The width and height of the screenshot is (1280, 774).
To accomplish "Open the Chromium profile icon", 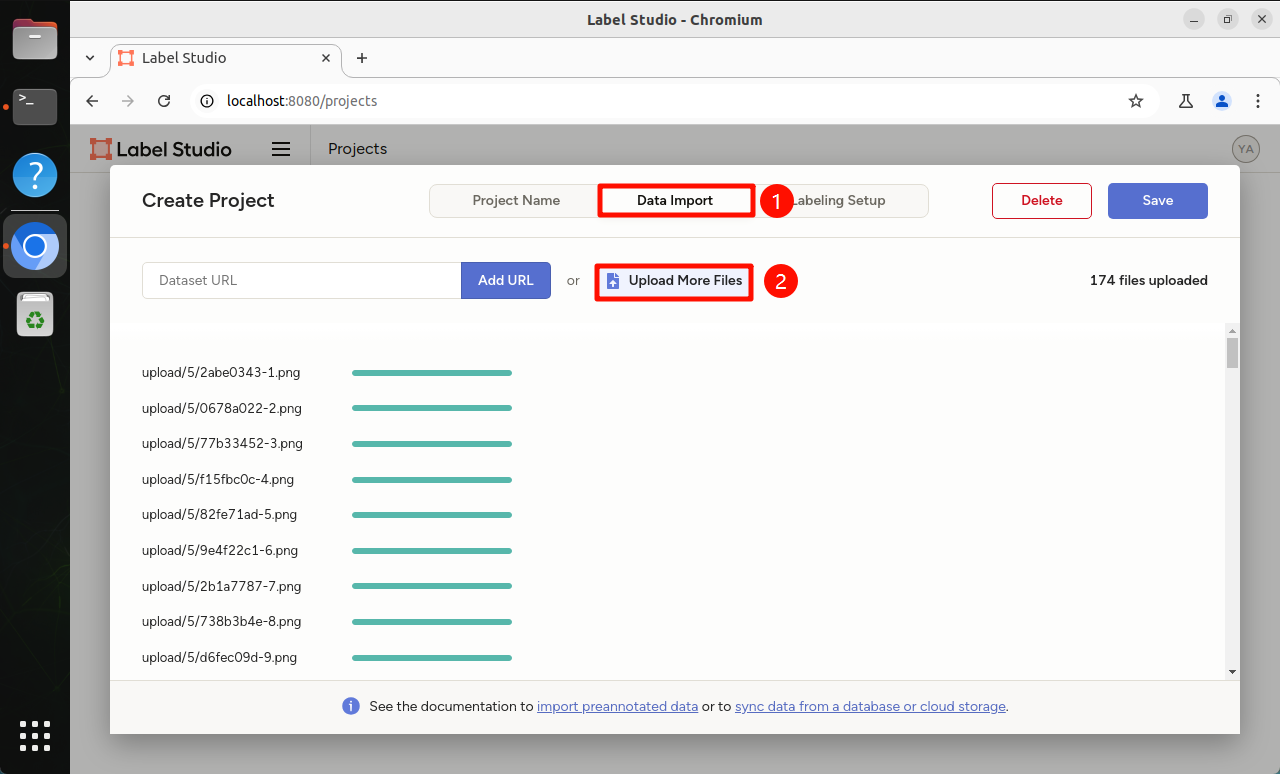I will [x=1222, y=101].
